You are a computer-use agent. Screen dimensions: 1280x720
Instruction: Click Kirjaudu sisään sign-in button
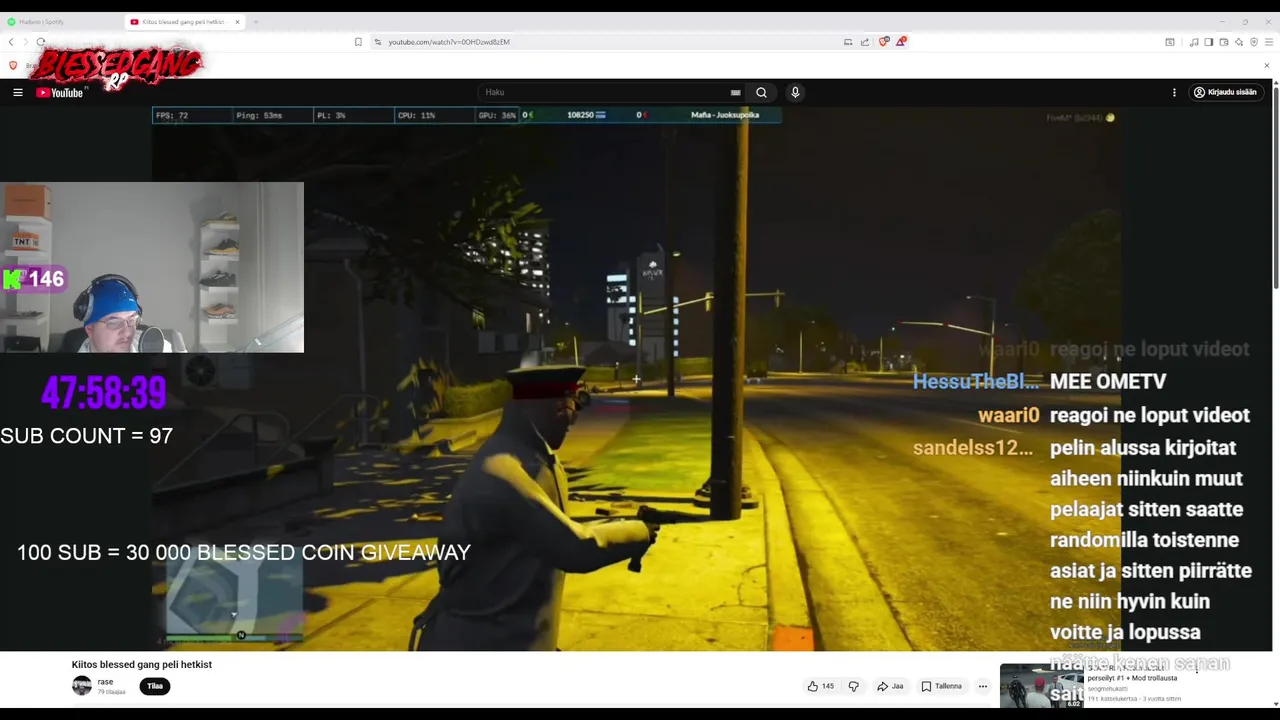[1225, 92]
